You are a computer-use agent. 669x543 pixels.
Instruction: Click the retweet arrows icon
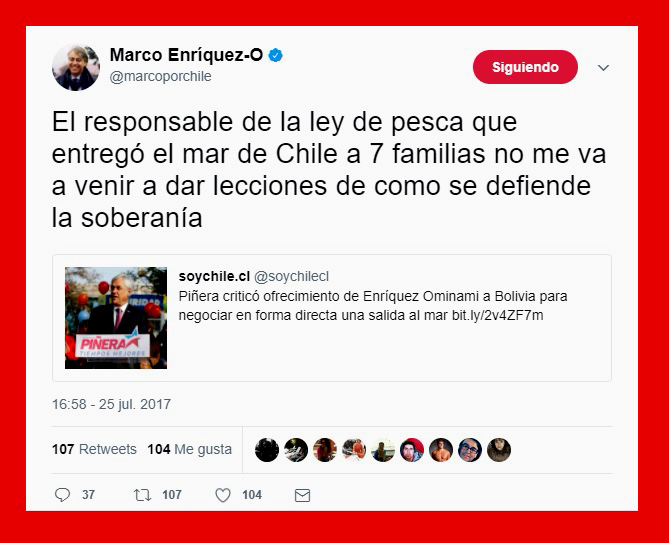142,495
